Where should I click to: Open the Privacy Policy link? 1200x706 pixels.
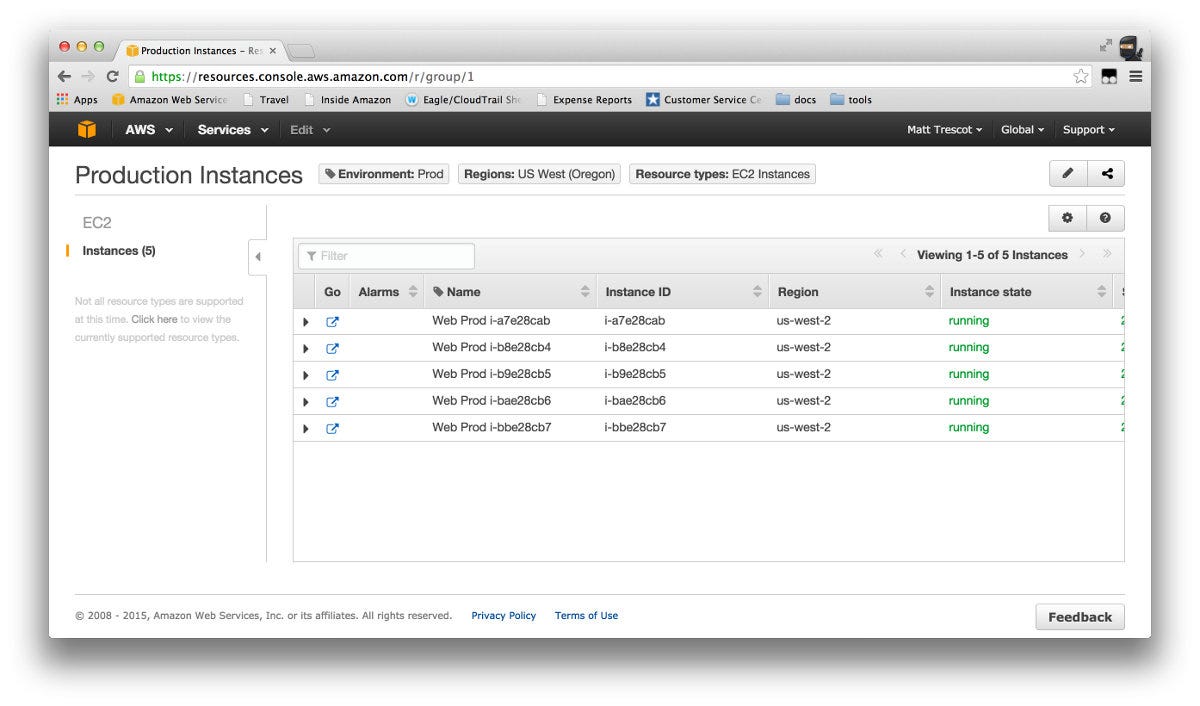click(x=504, y=615)
